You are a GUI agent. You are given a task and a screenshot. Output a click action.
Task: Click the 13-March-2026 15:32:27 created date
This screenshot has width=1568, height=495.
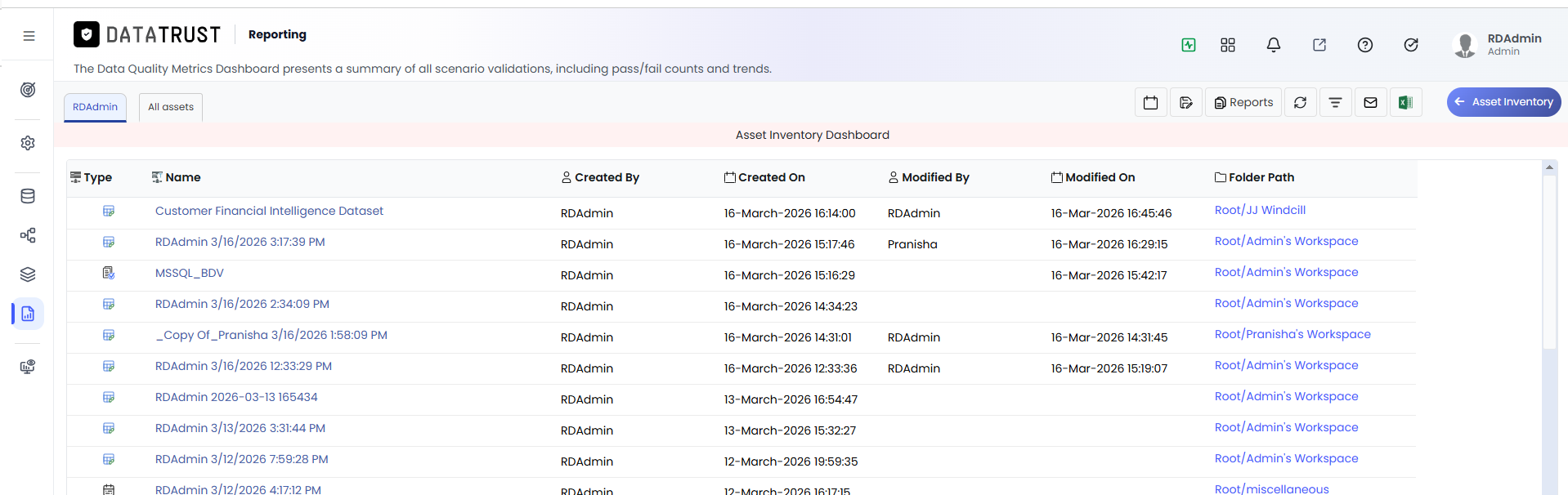tap(790, 430)
